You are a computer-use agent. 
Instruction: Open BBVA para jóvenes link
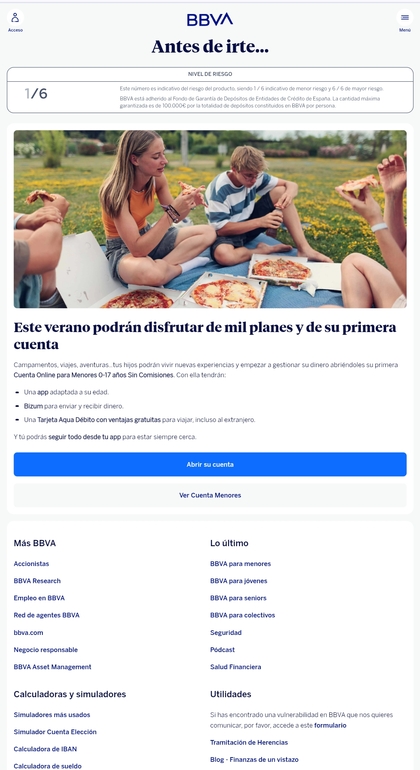coord(239,581)
